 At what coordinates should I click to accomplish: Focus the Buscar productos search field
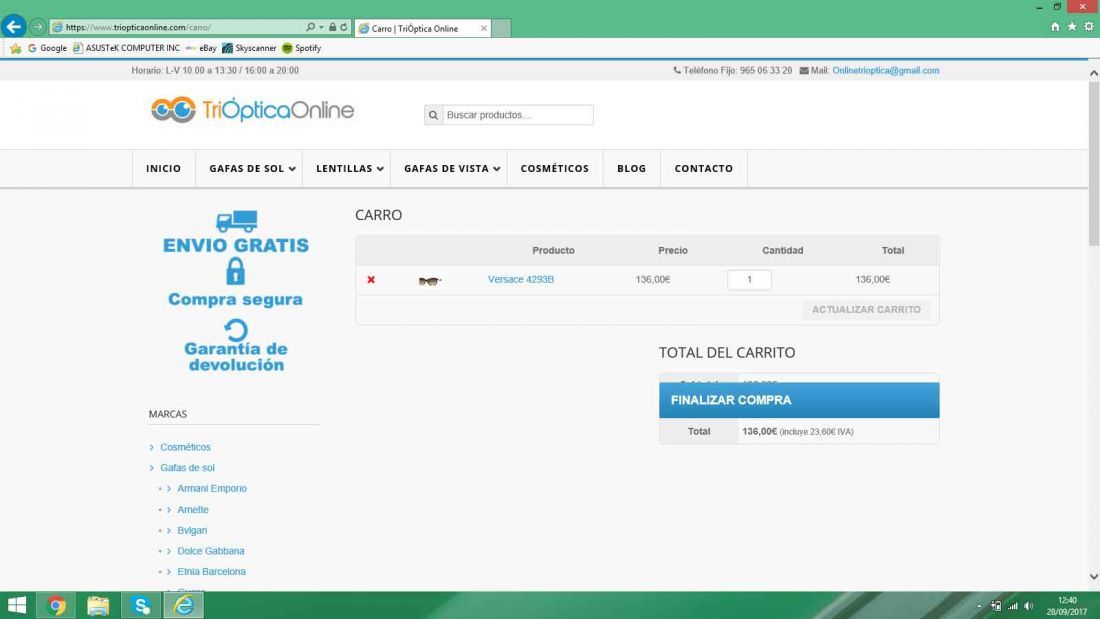tap(517, 115)
